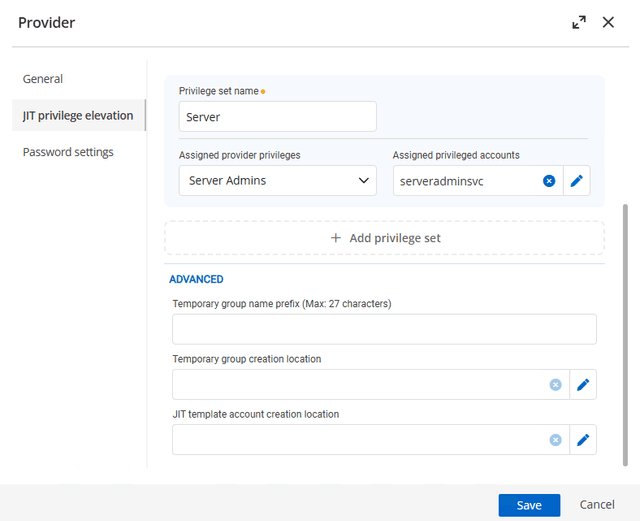640x521 pixels.
Task: Open the Assigned provider privileges dropdown
Action: [x=277, y=181]
